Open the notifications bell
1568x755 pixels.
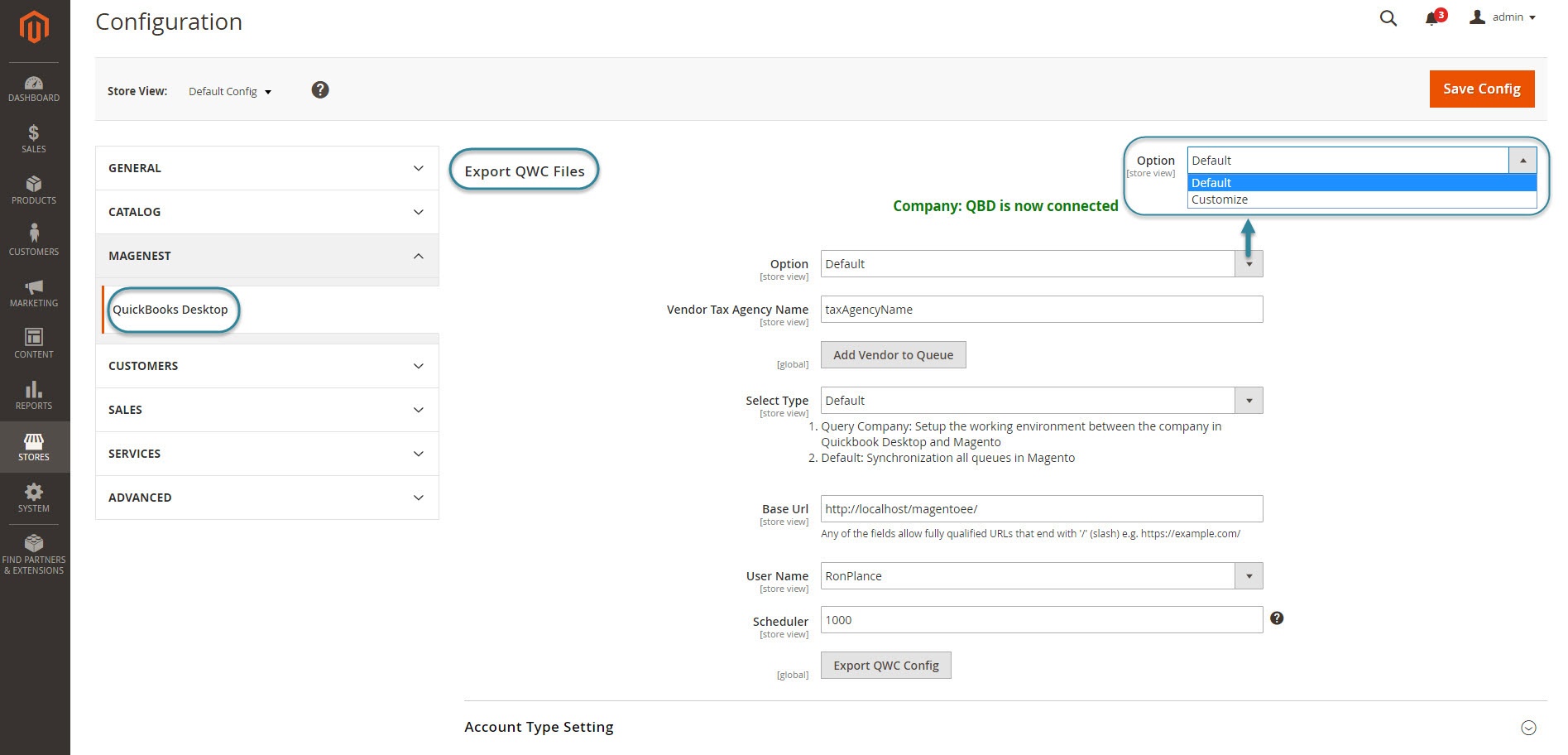click(1431, 18)
